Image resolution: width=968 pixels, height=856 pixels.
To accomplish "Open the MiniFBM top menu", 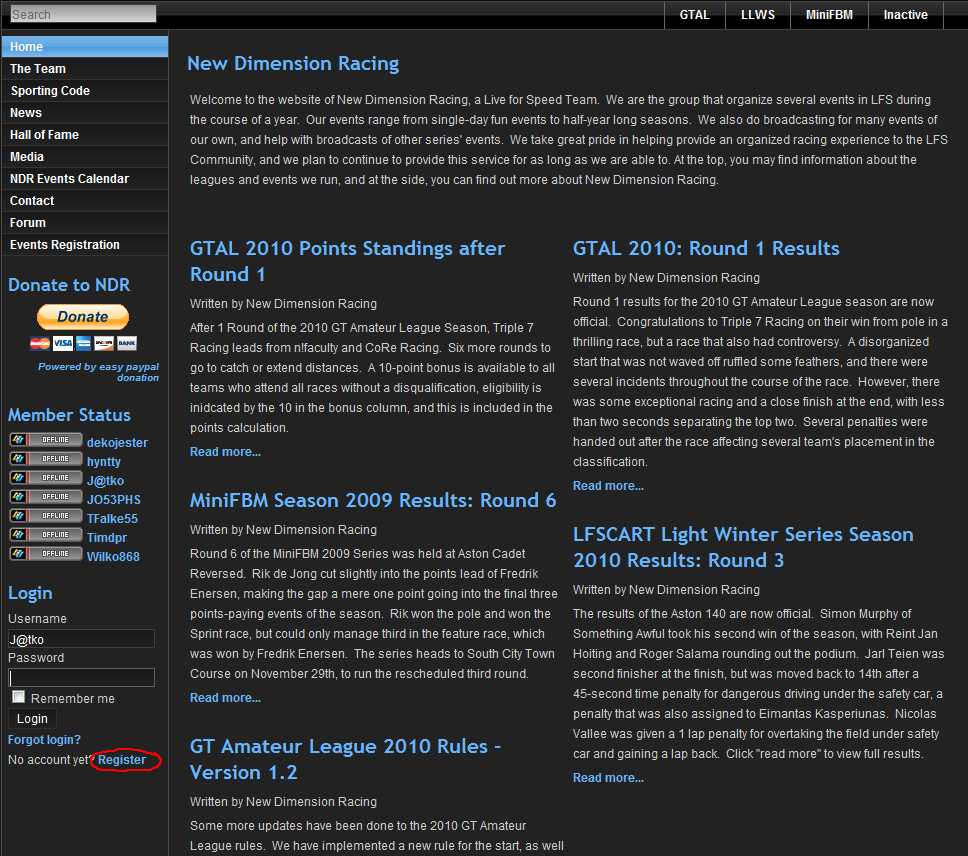I will (829, 15).
